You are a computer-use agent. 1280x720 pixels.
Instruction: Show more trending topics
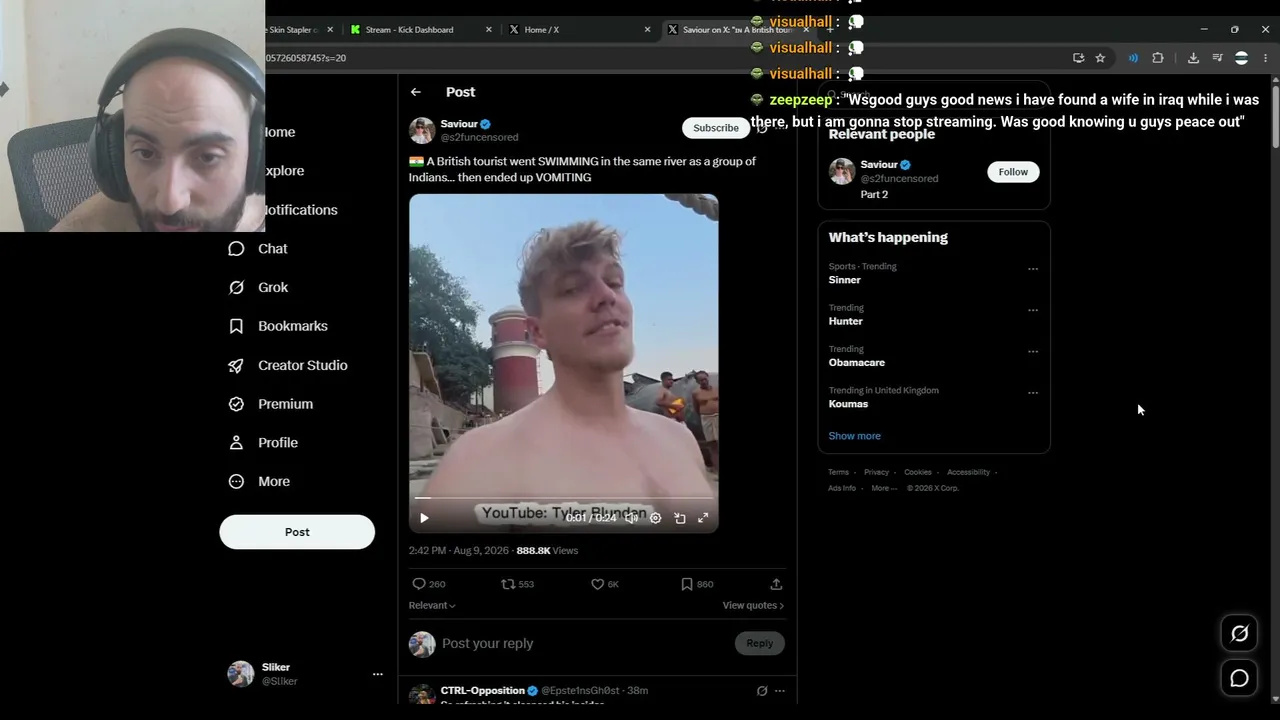tap(854, 436)
